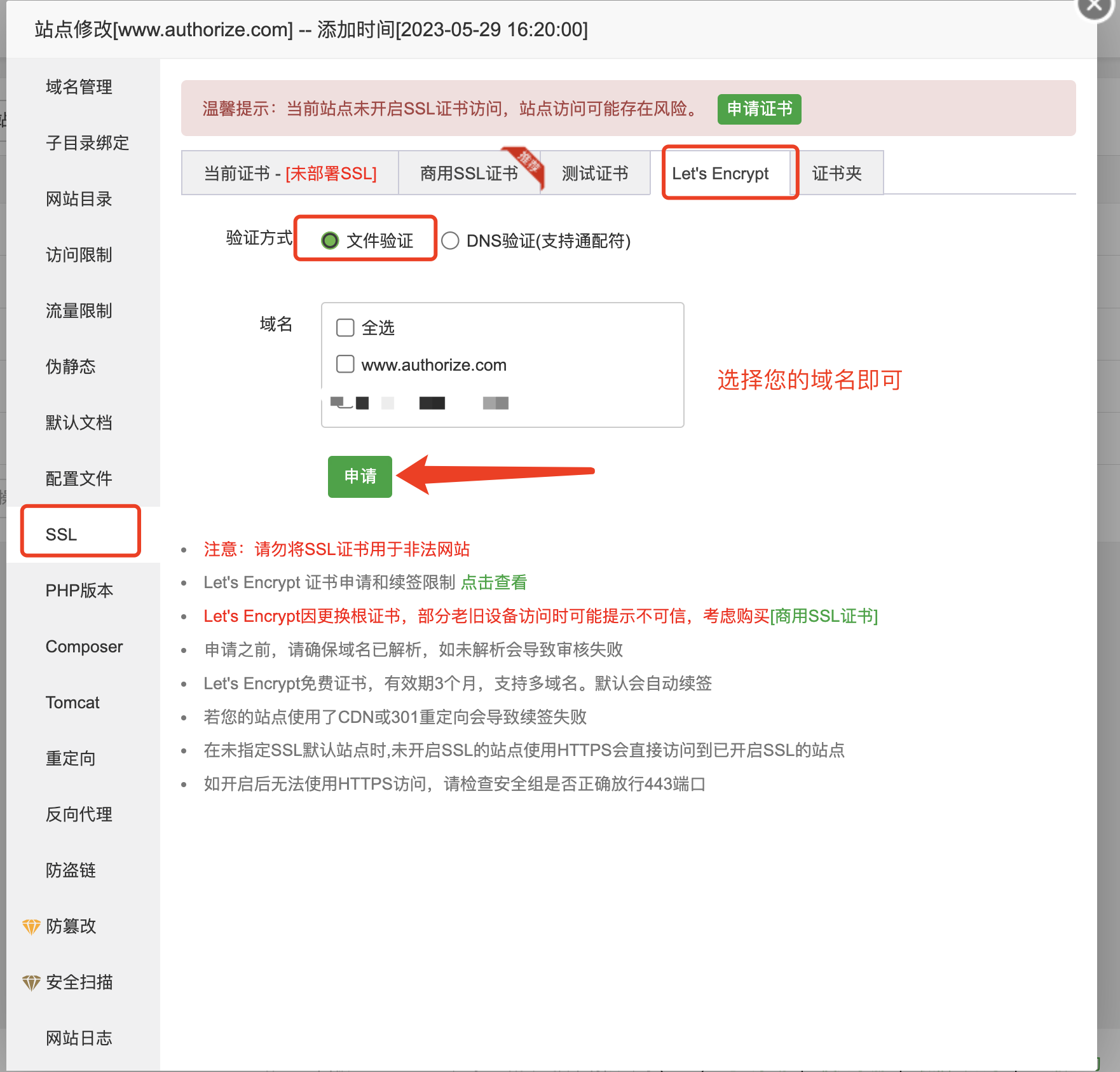Click the premium diamond icon beside 防篡改
Image resolution: width=1120 pixels, height=1072 pixels.
[x=30, y=926]
